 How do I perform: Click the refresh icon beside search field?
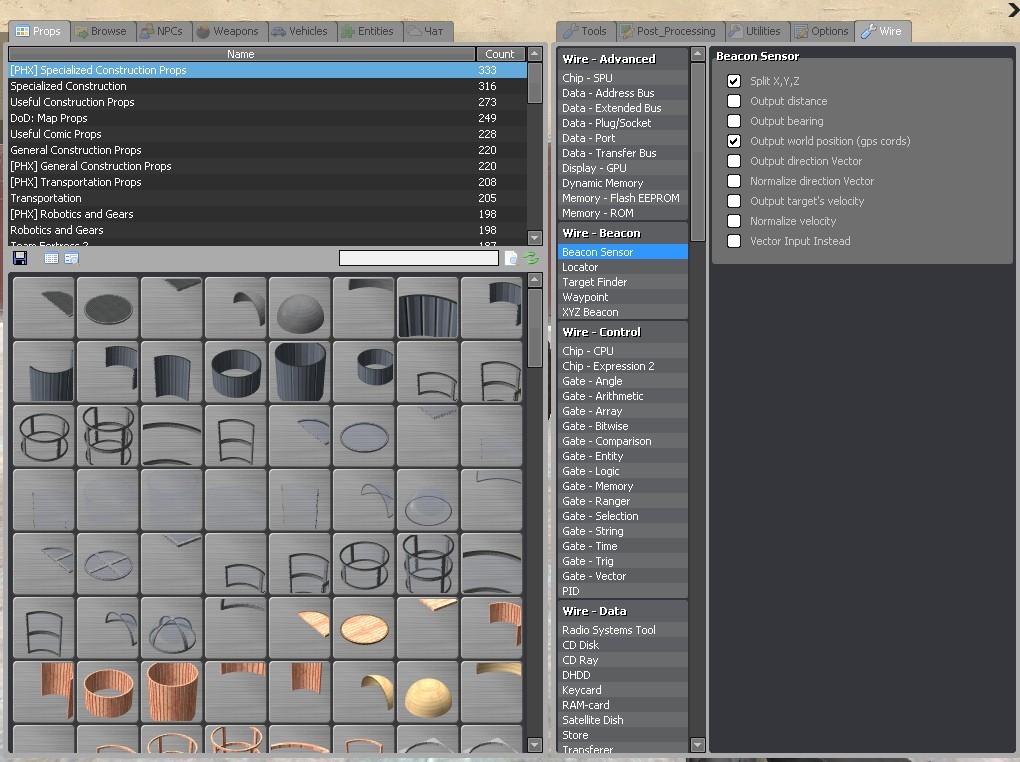pyautogui.click(x=532, y=258)
